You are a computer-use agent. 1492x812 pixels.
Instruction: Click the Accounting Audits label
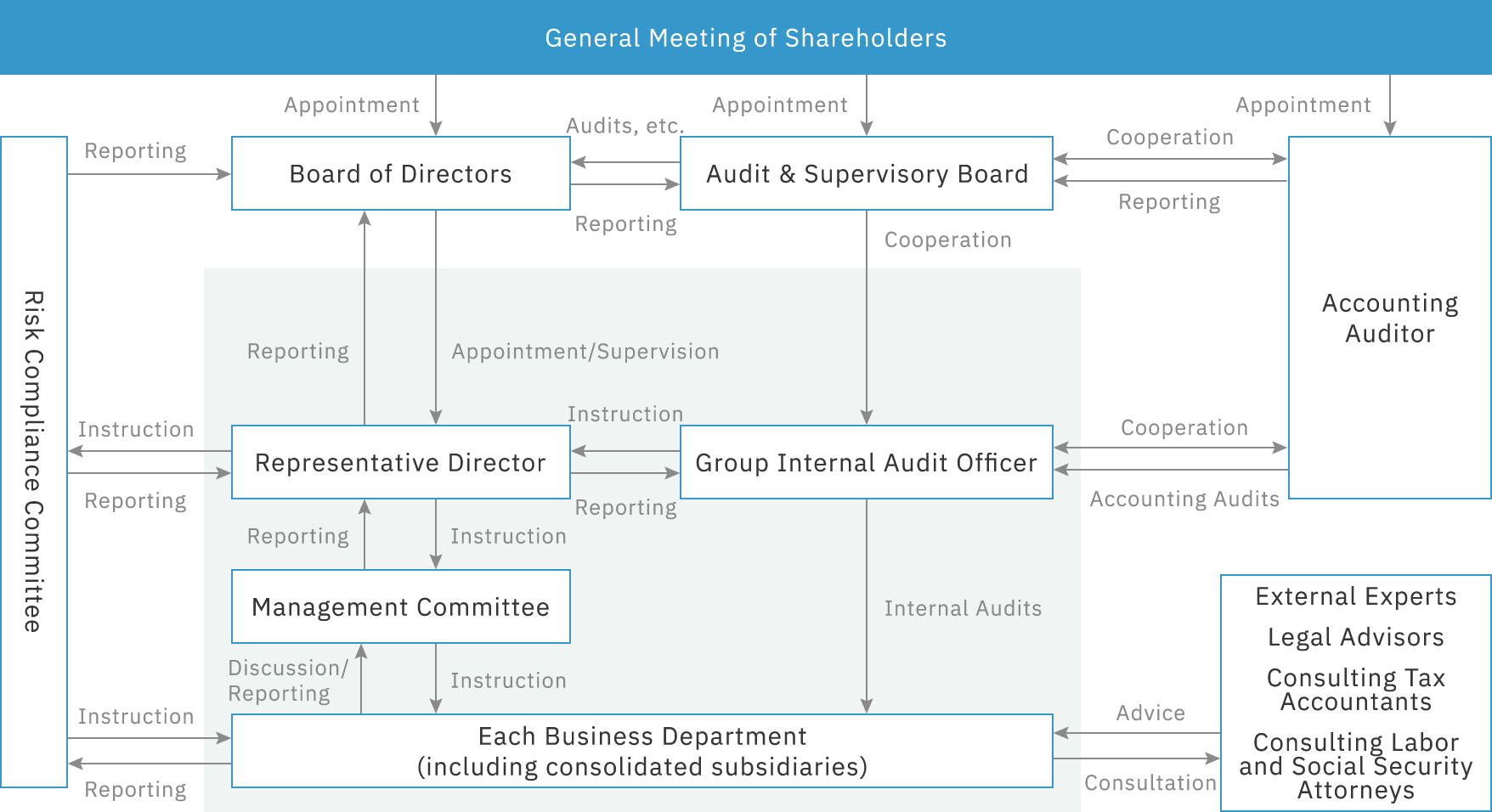(1184, 499)
